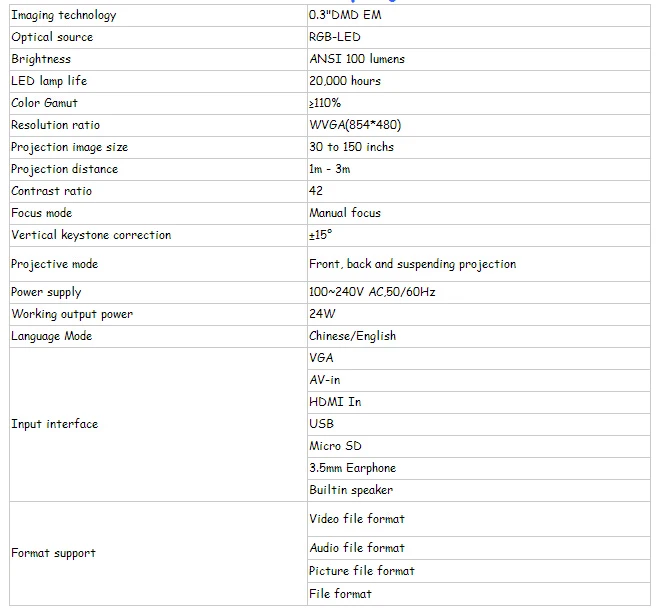Click the 100~240V AC,50/60Hz power value
The width and height of the screenshot is (658, 613).
372,292
